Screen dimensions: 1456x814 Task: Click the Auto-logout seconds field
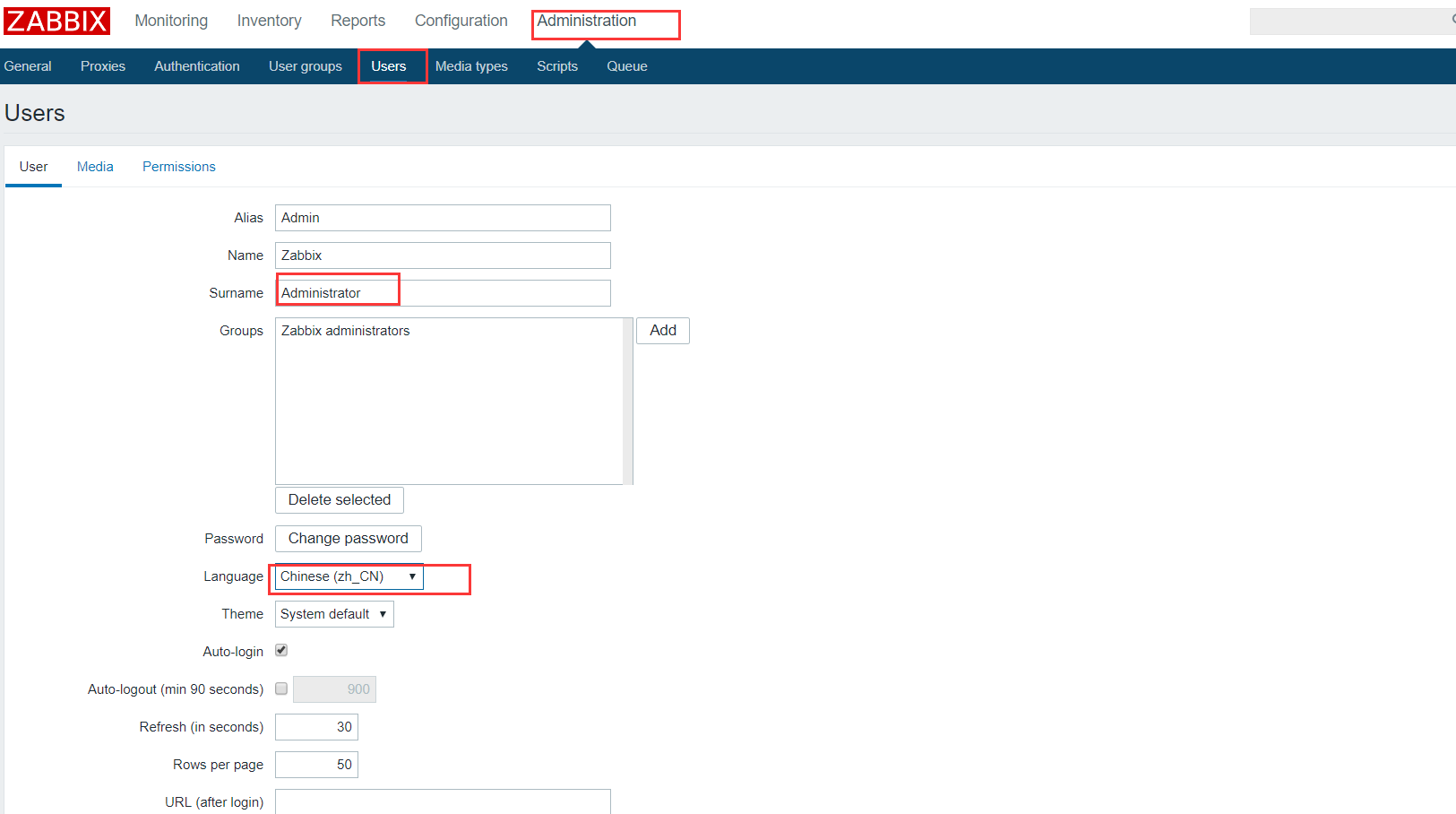[x=335, y=689]
